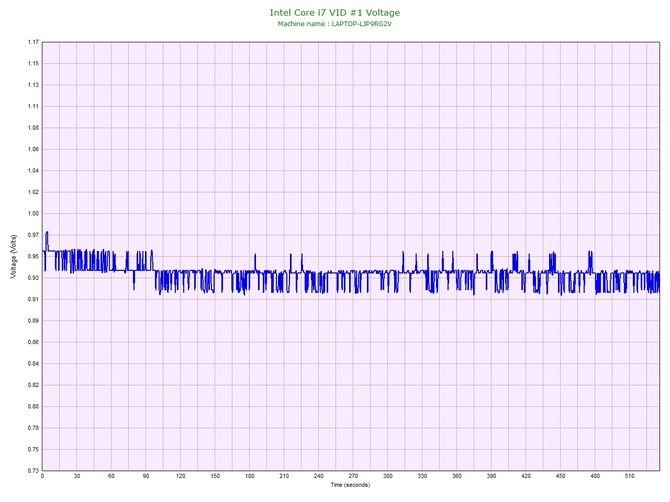This screenshot has height=502, width=670.
Task: Click the 0.93 y-axis tick label
Action: click(33, 278)
